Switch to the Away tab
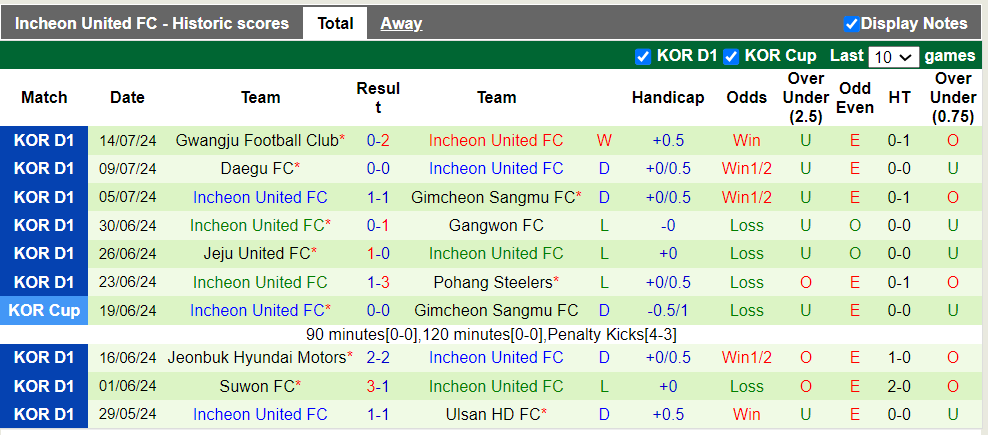988x435 pixels. coord(401,23)
